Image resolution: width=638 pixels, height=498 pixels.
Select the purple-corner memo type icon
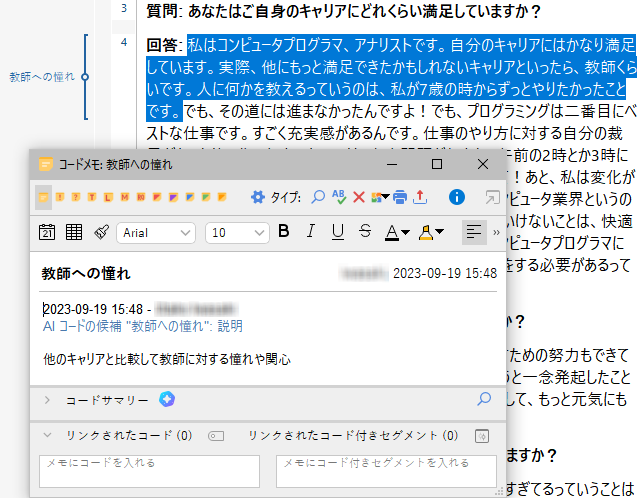tap(173, 197)
